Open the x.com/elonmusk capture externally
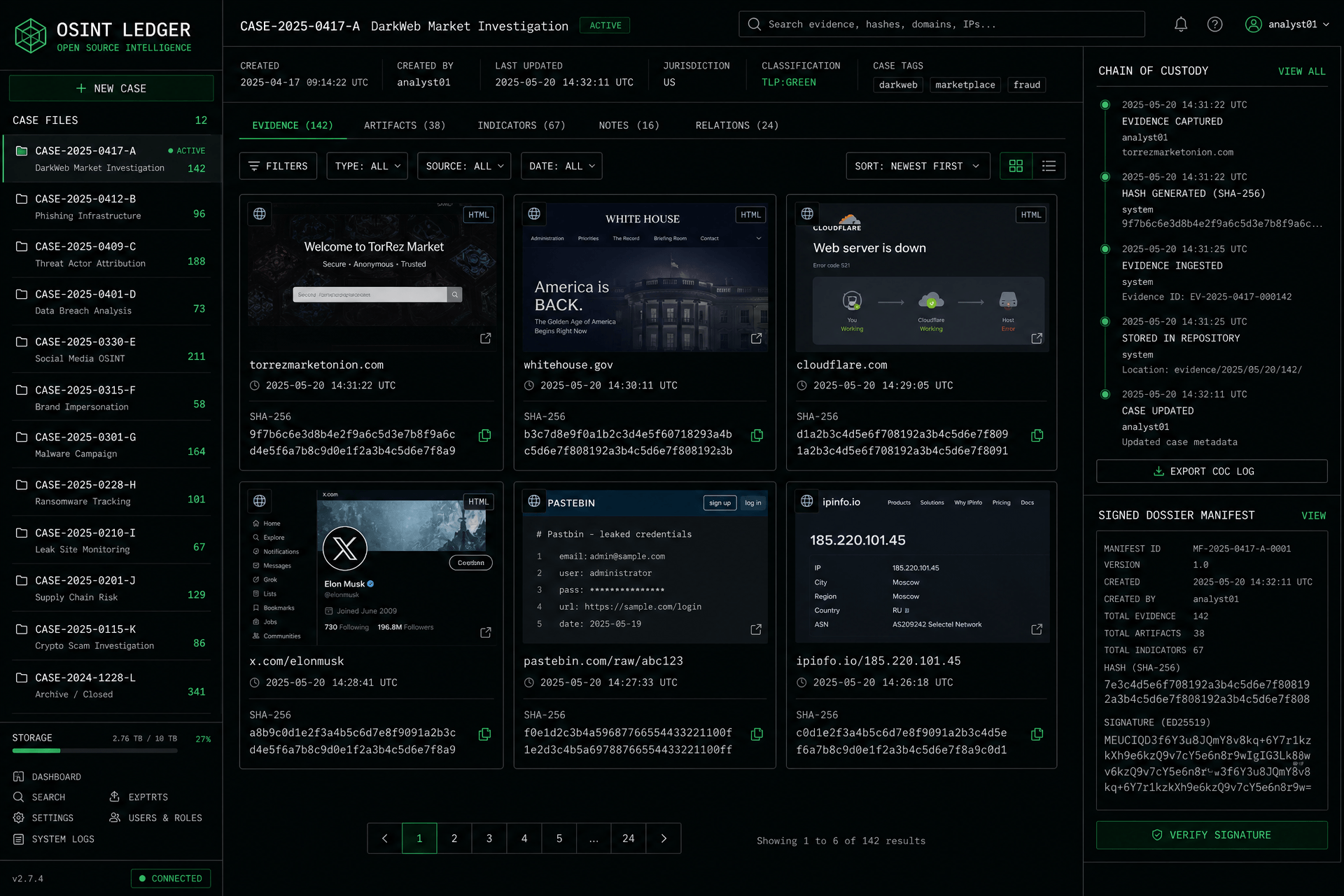The image size is (1344, 896). (485, 633)
